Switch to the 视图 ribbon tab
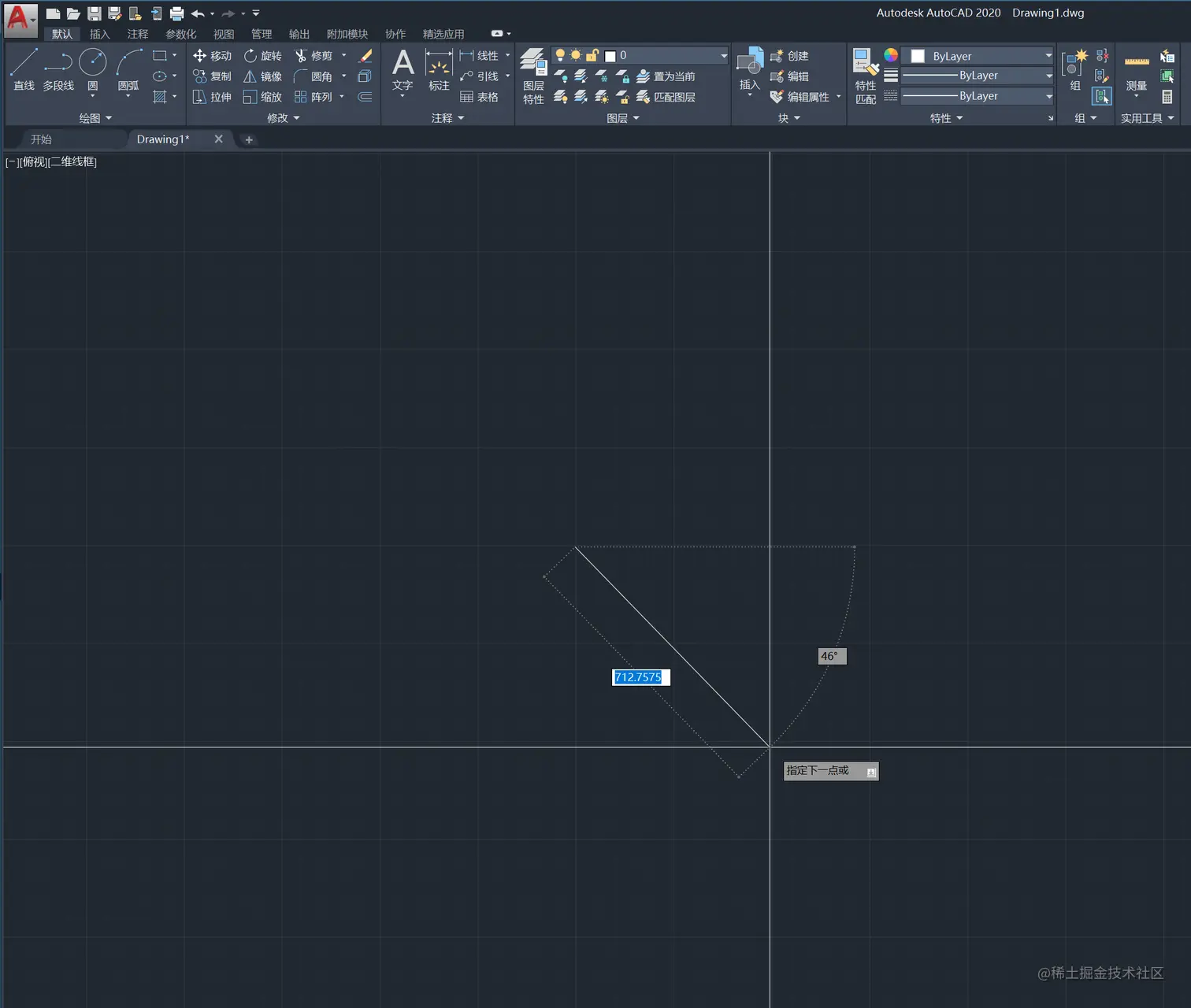The height and width of the screenshot is (1008, 1191). [224, 34]
